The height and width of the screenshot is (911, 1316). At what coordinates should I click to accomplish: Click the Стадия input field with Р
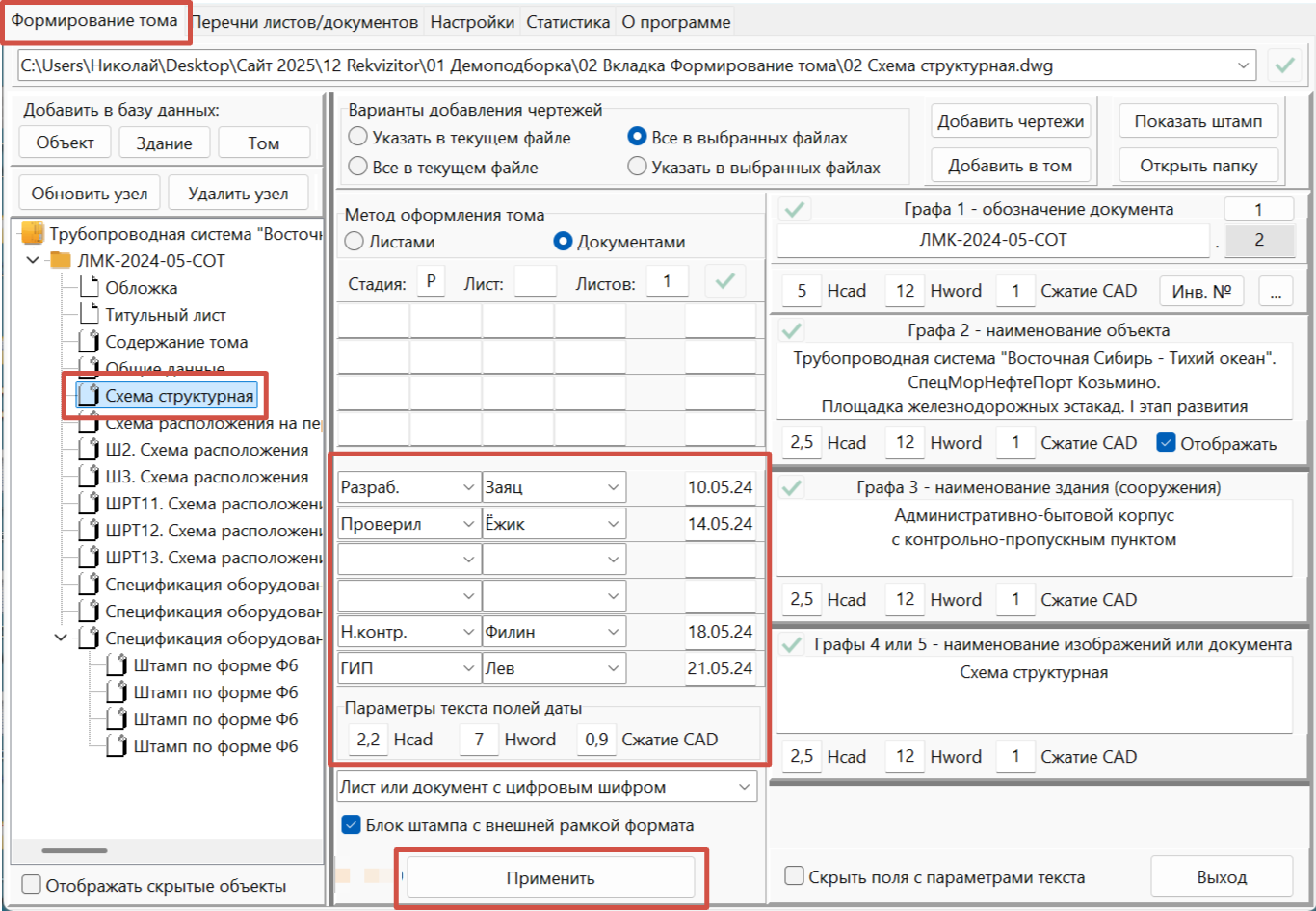pos(431,282)
